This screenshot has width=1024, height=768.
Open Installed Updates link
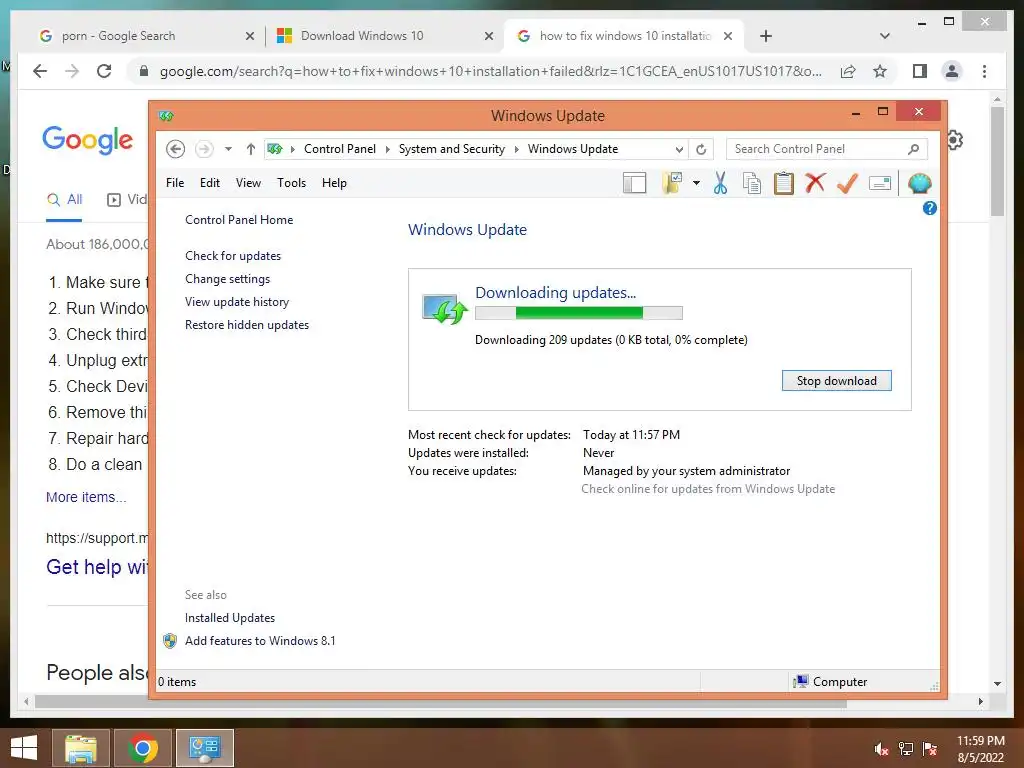click(230, 618)
